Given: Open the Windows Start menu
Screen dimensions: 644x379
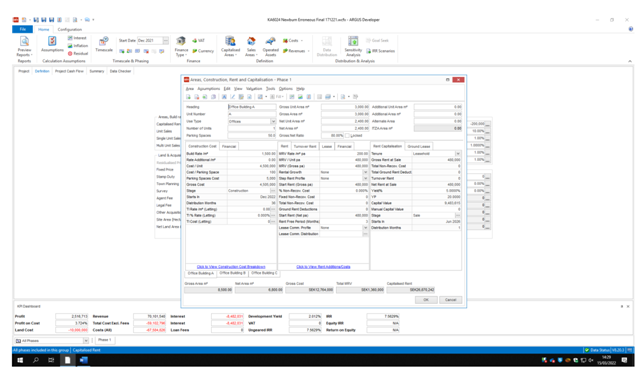Looking at the screenshot, I should [20, 360].
